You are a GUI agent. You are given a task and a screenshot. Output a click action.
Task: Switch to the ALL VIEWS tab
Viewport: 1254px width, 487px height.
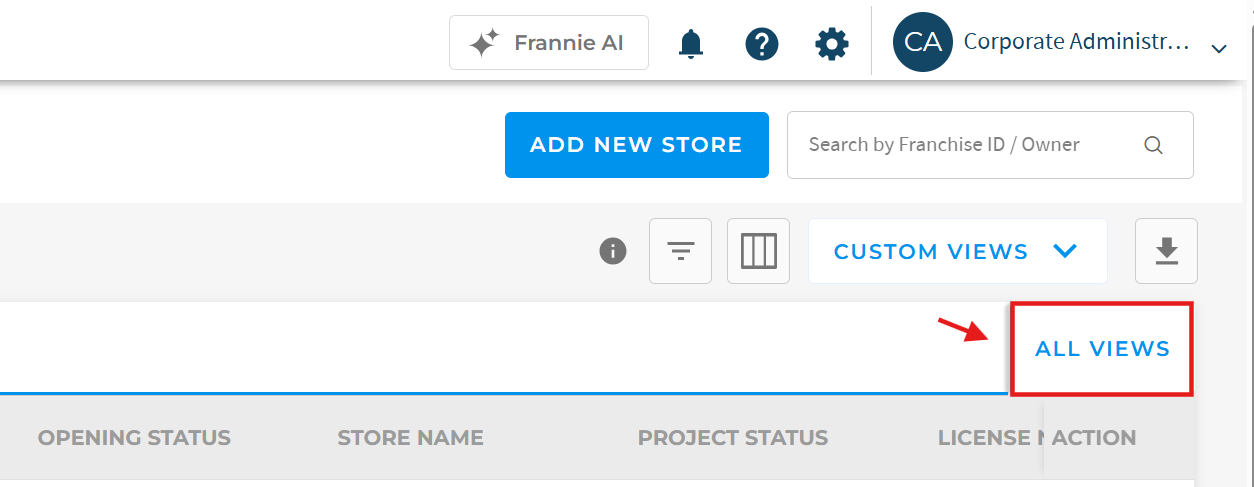coord(1102,349)
